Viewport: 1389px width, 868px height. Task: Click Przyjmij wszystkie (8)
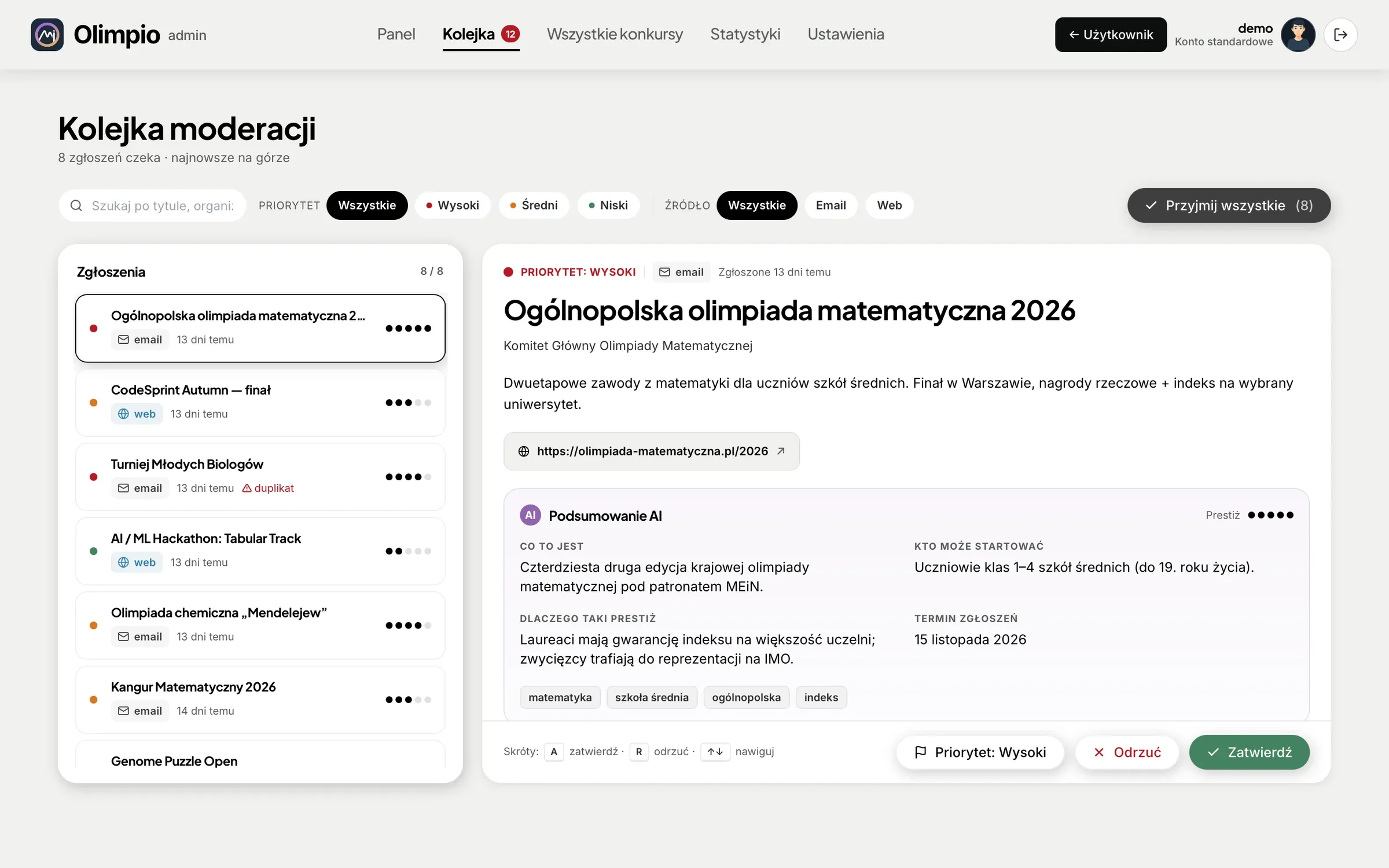1229,205
